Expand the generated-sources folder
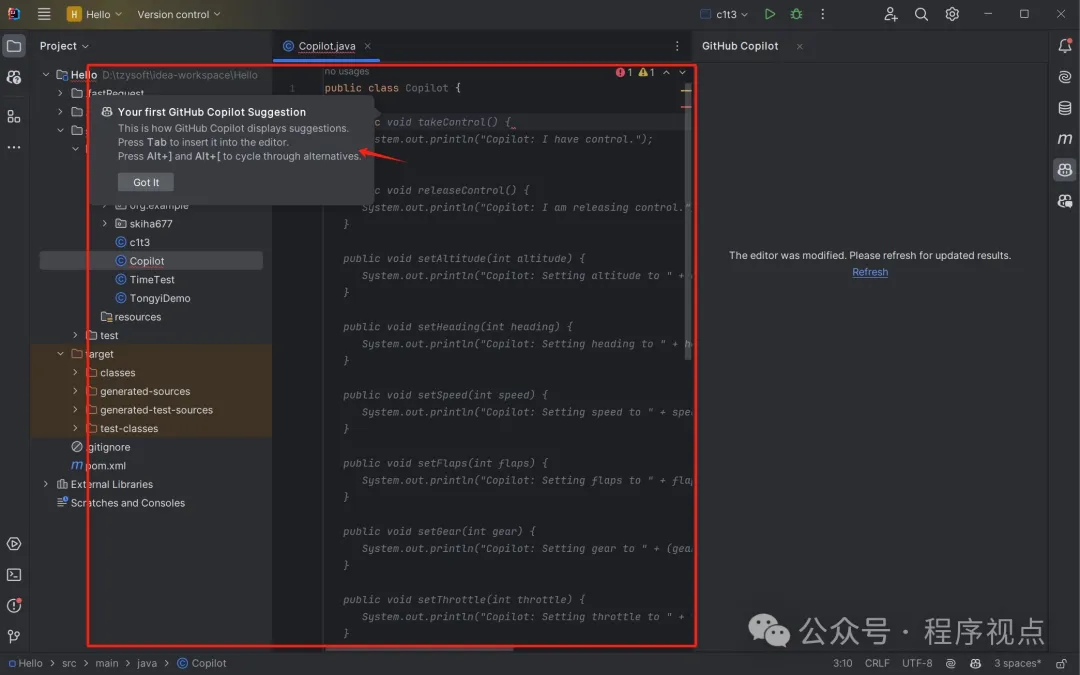This screenshot has height=675, width=1080. [x=75, y=391]
